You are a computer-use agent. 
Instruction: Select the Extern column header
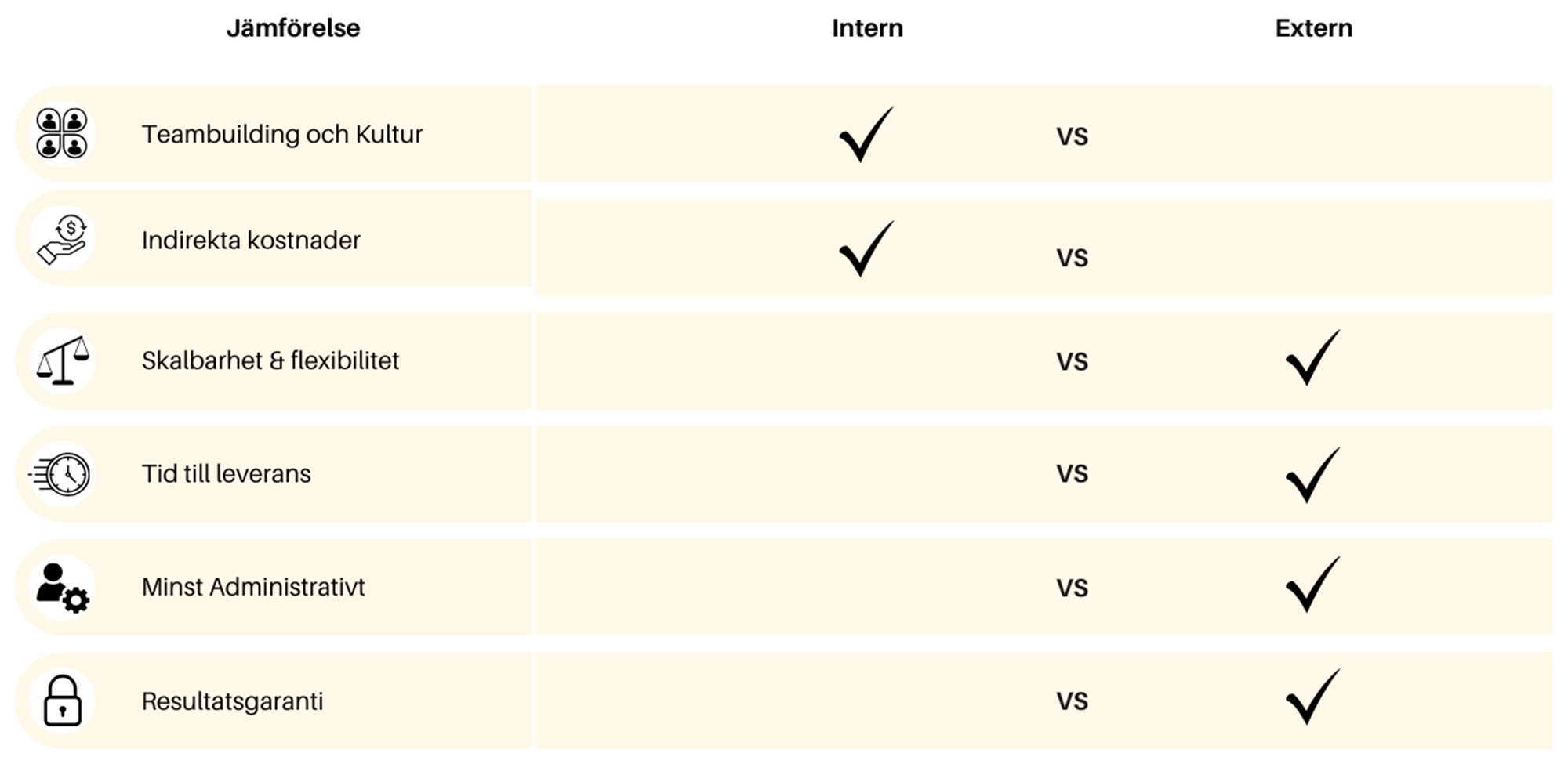coord(1313,28)
